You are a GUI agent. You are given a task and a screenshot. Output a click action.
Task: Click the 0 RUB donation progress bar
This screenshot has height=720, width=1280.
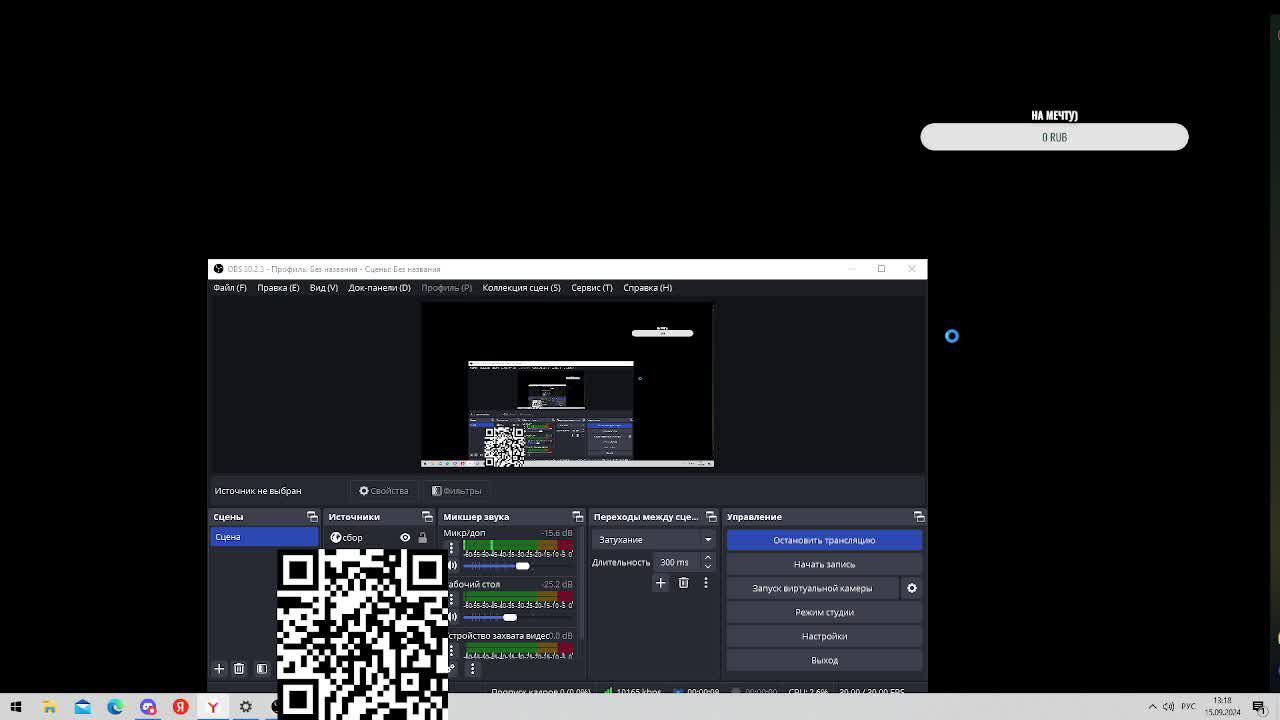pyautogui.click(x=1054, y=137)
